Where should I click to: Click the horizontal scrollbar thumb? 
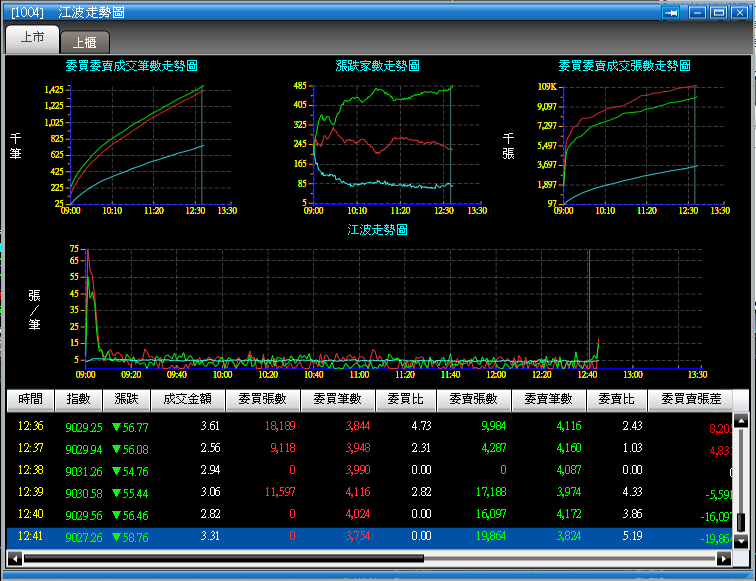pyautogui.click(x=224, y=559)
